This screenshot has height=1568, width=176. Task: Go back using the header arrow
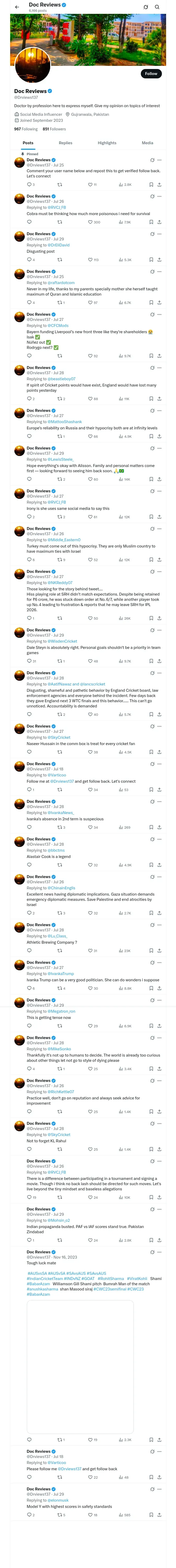(17, 7)
